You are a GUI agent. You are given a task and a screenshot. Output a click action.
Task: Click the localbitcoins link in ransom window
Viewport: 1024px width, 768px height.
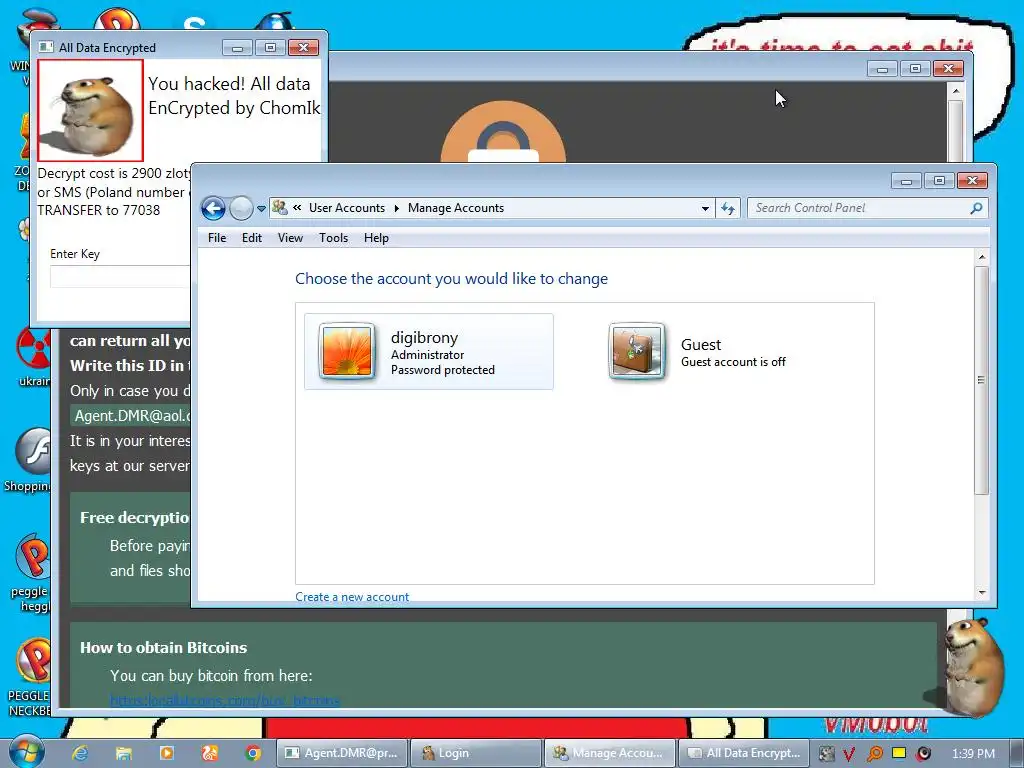tap(225, 700)
